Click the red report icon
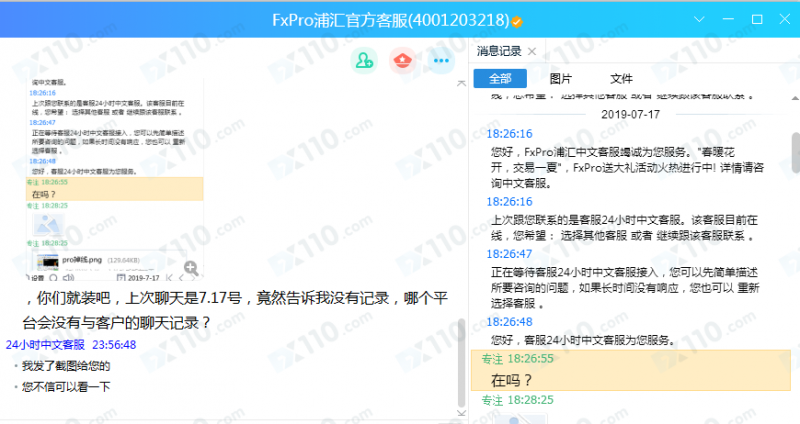This screenshot has height=424, width=800. point(403,60)
